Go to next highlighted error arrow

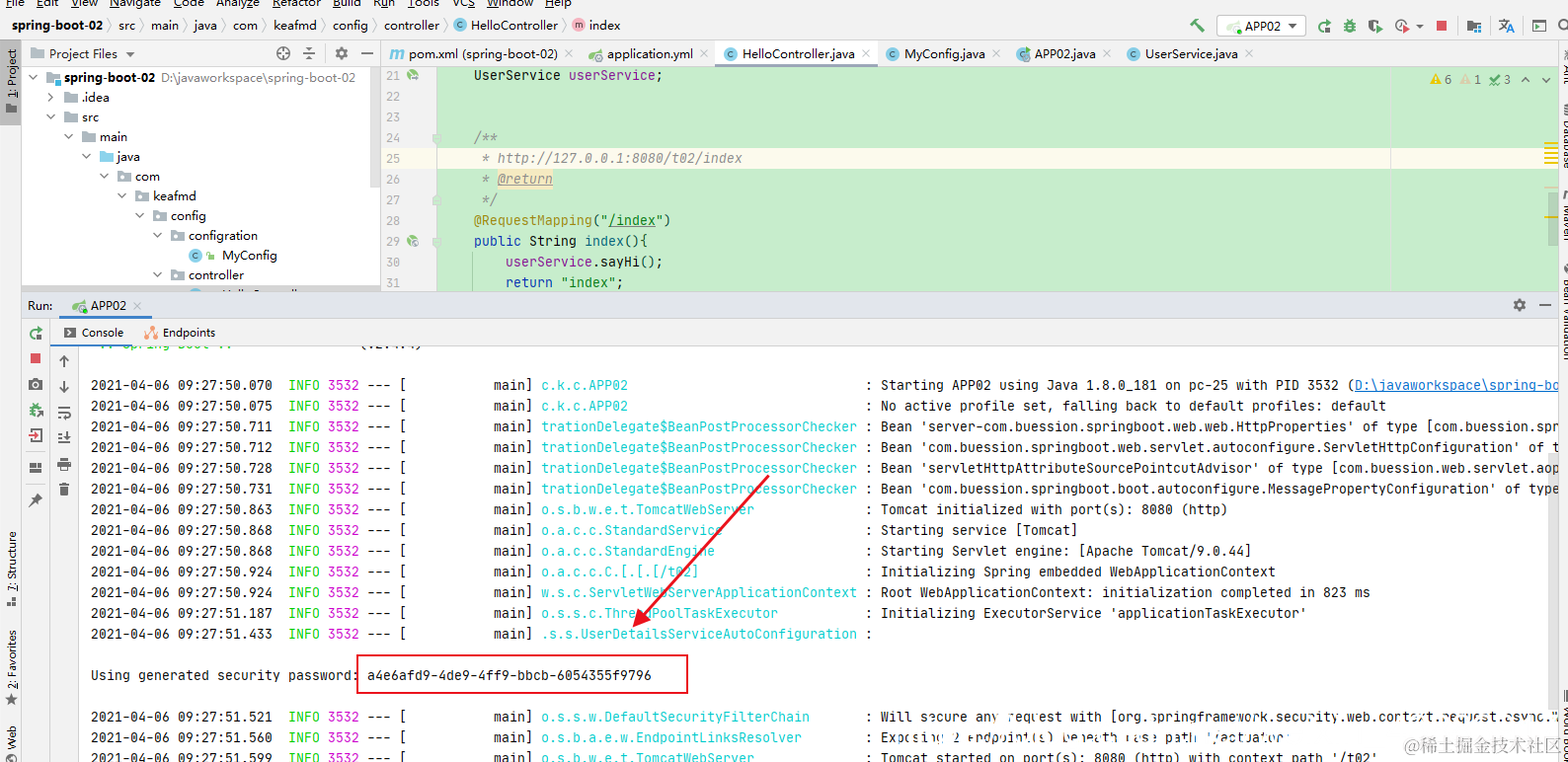click(1546, 80)
